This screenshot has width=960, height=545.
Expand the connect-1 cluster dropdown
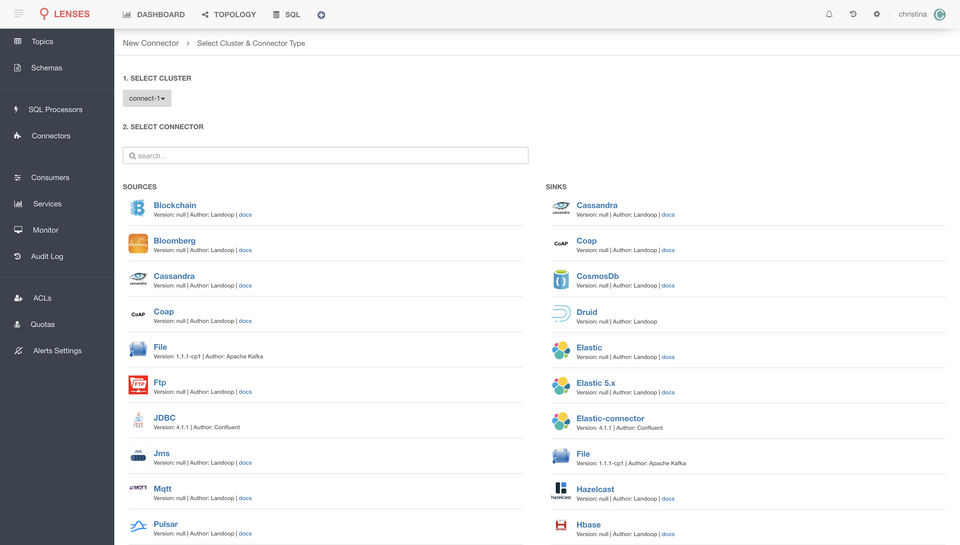tap(147, 98)
